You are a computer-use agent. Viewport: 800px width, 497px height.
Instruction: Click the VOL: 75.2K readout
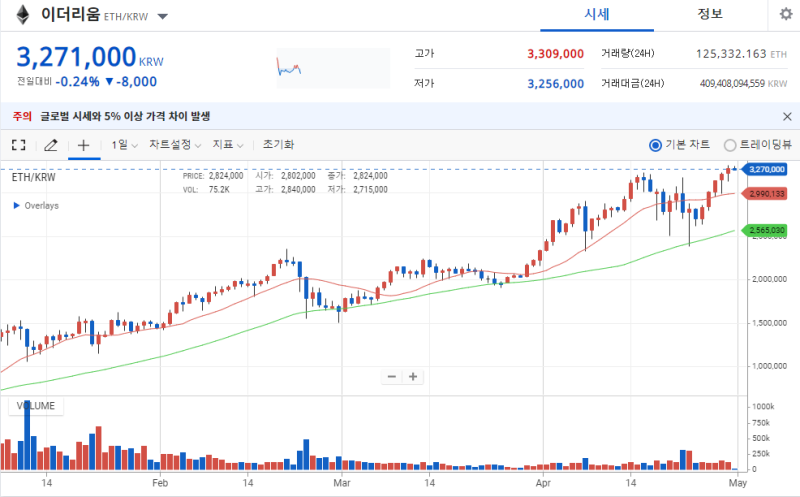point(206,189)
